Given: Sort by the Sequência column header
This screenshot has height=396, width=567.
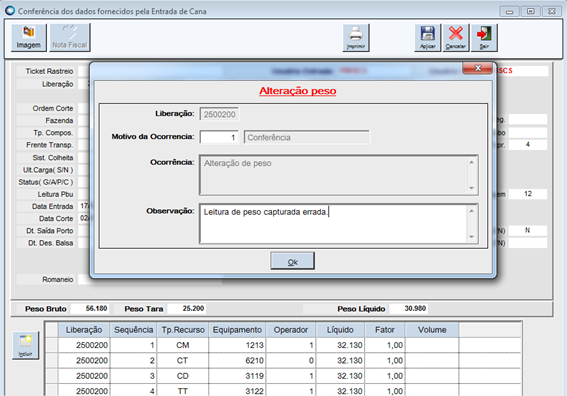Looking at the screenshot, I should tap(133, 330).
